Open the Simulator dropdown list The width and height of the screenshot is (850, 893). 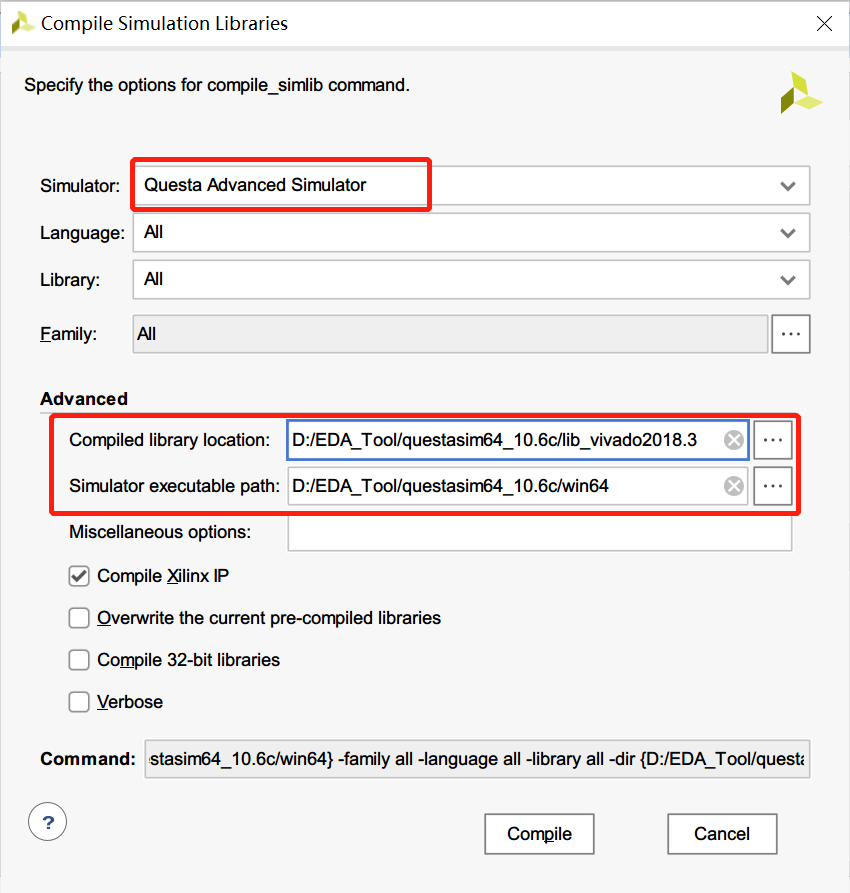(x=788, y=186)
